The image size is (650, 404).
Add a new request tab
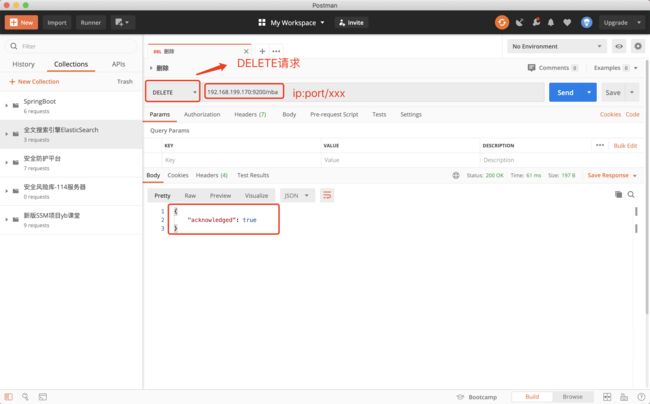pos(262,51)
